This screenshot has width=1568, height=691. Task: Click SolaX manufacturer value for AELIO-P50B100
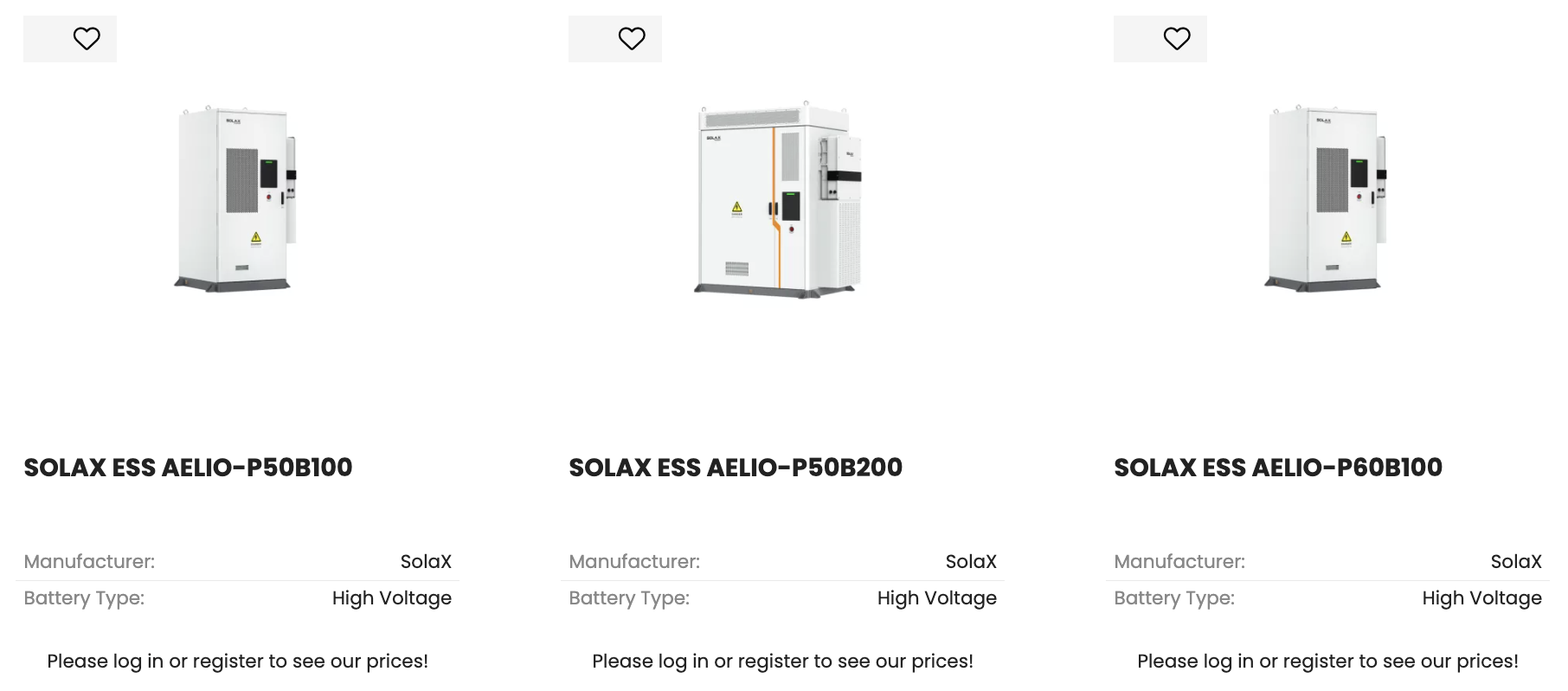[426, 562]
